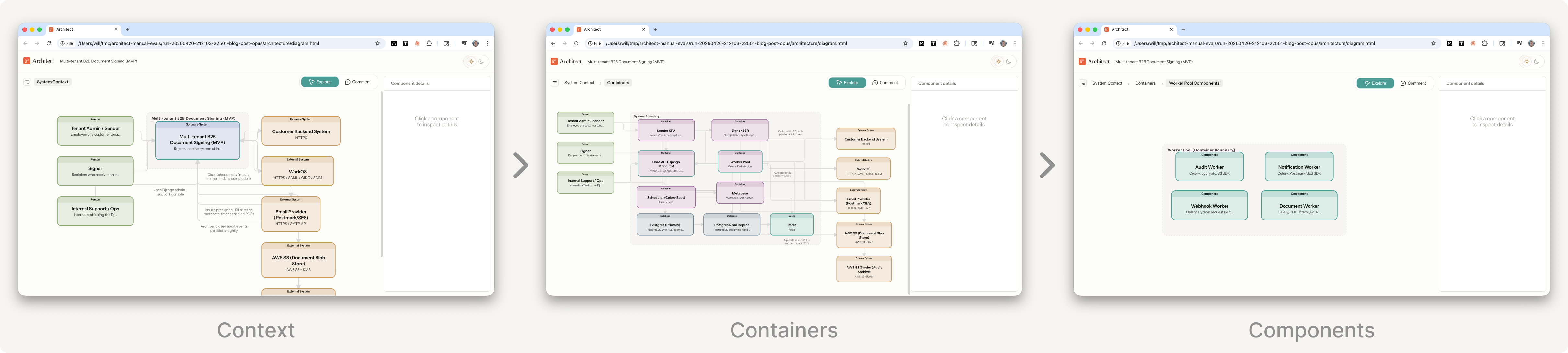Click the vertical scrollbar in the Context window's diagram
The width and height of the screenshot is (1568, 353).
click(382, 174)
